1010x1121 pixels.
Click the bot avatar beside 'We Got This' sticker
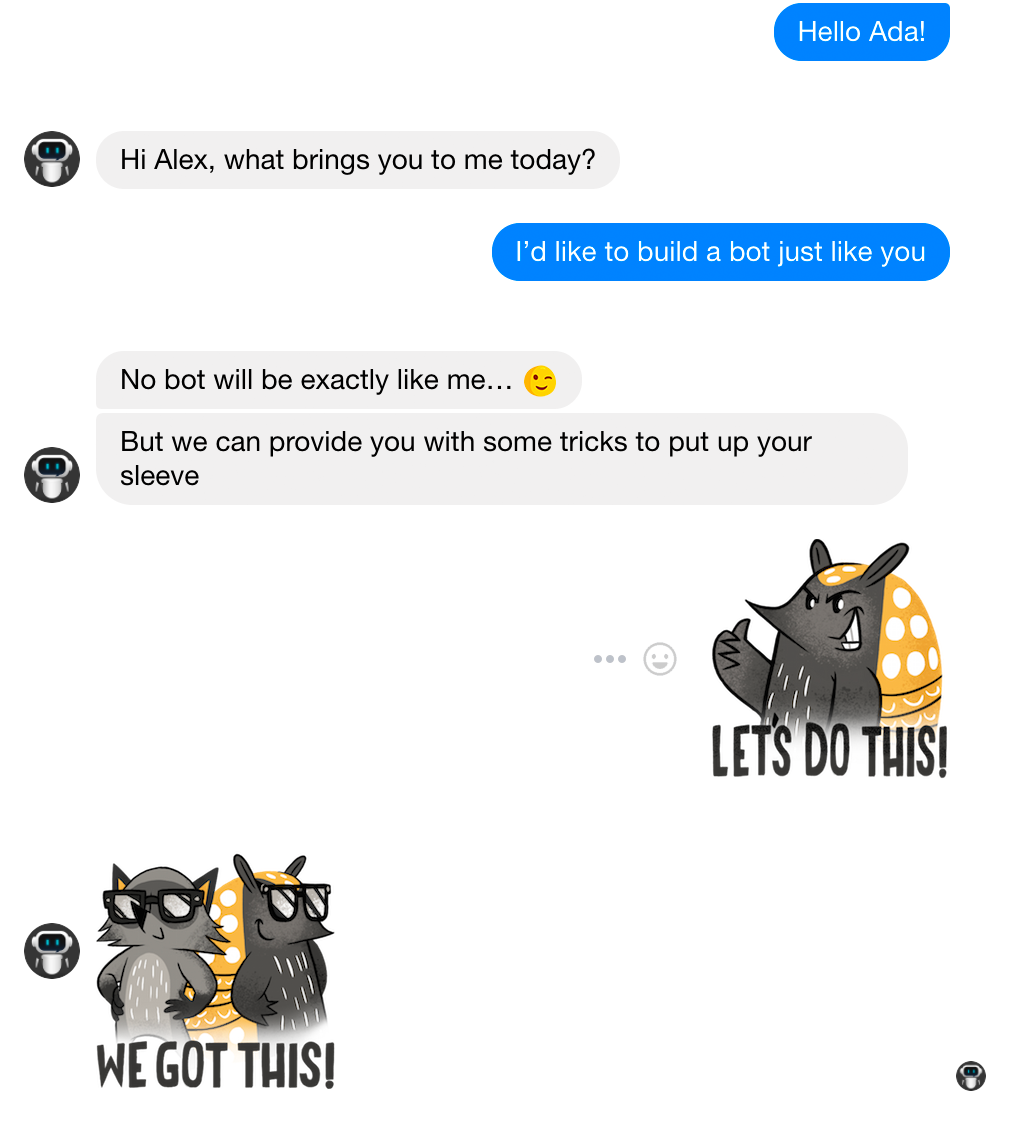click(x=52, y=951)
